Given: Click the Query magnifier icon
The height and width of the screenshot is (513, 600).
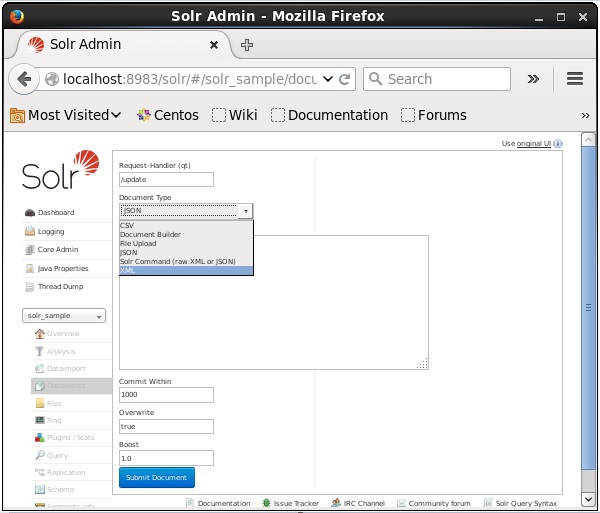Looking at the screenshot, I should pyautogui.click(x=39, y=455).
